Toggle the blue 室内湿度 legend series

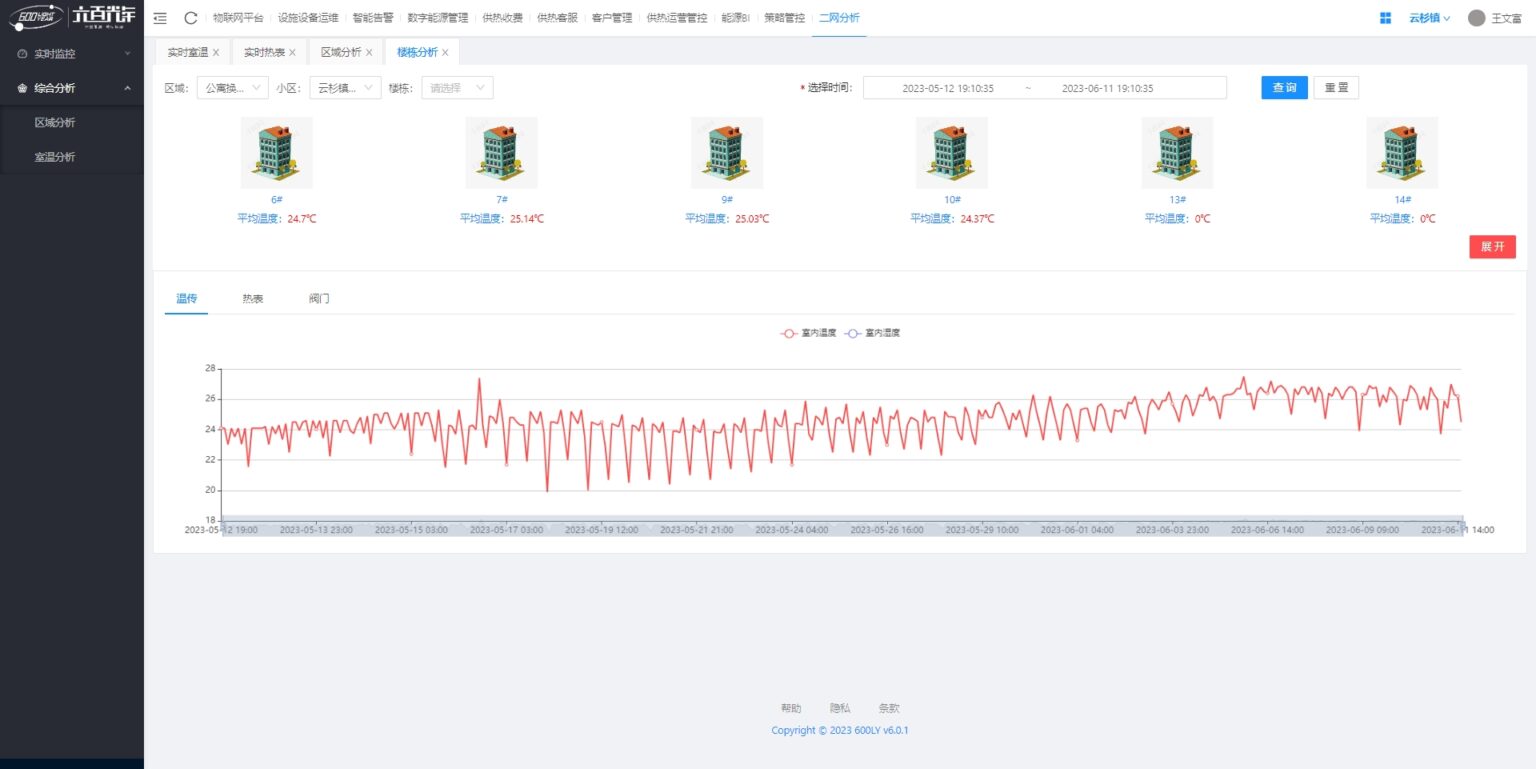point(872,333)
